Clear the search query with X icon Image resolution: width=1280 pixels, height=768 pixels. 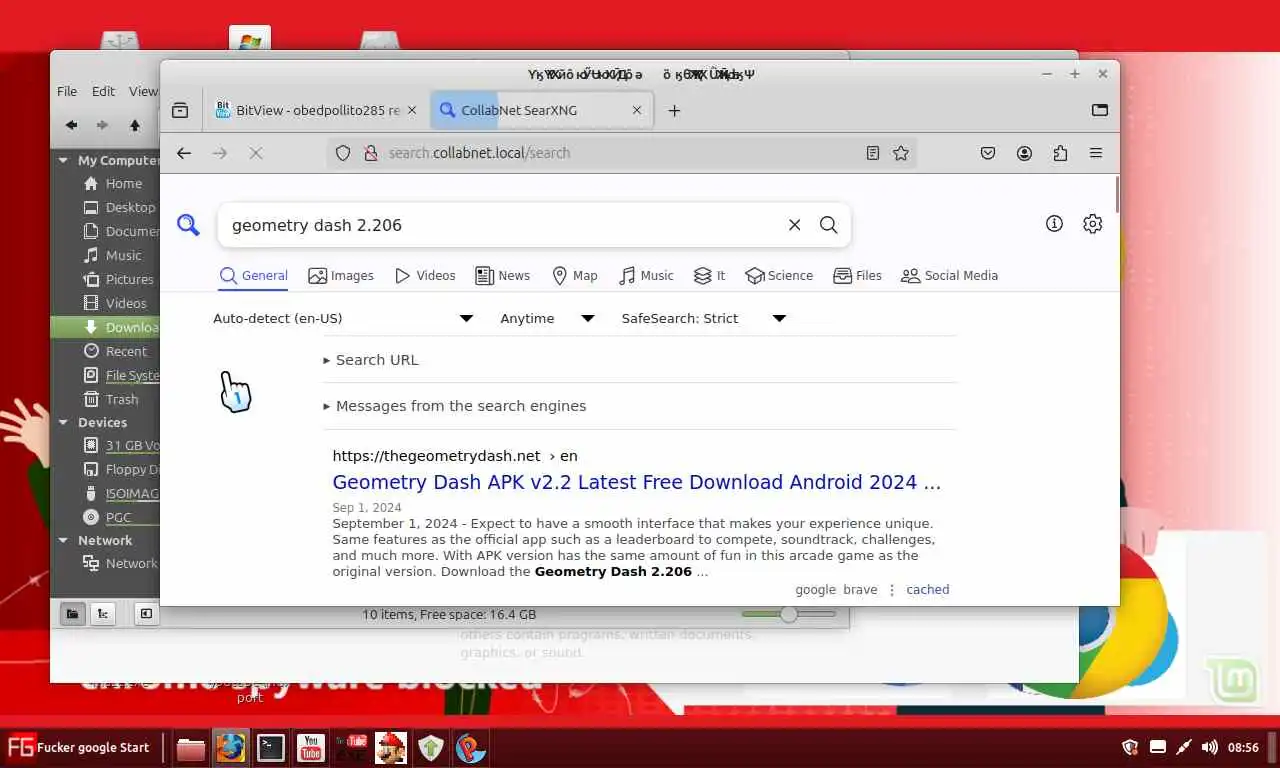(x=794, y=225)
